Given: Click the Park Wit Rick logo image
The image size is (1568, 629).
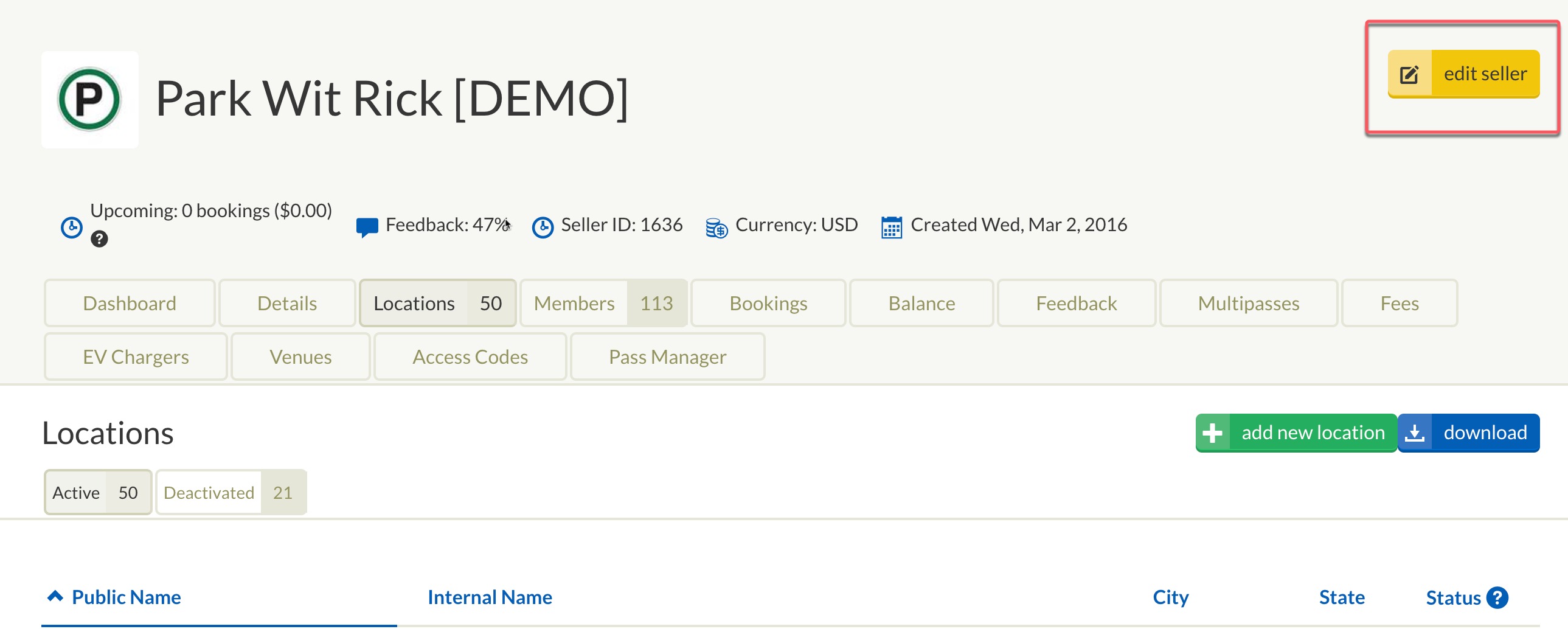Looking at the screenshot, I should pos(90,99).
